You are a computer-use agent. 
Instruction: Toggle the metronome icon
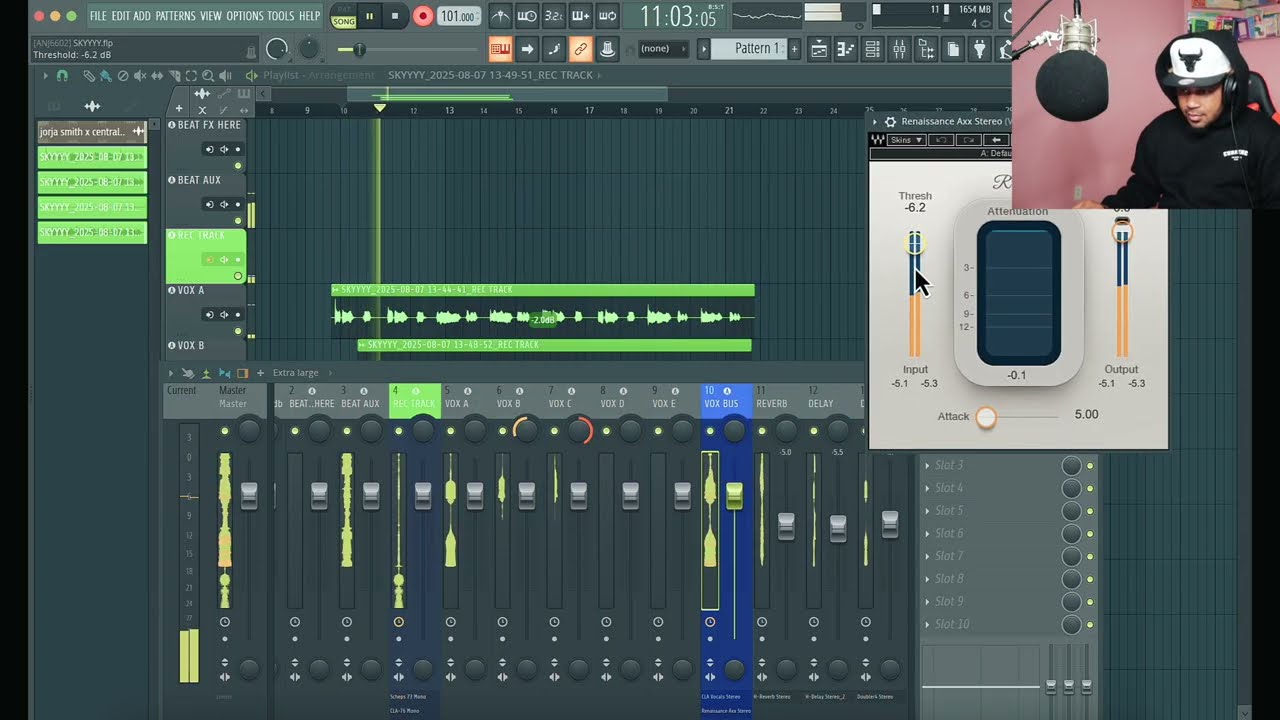click(x=500, y=16)
